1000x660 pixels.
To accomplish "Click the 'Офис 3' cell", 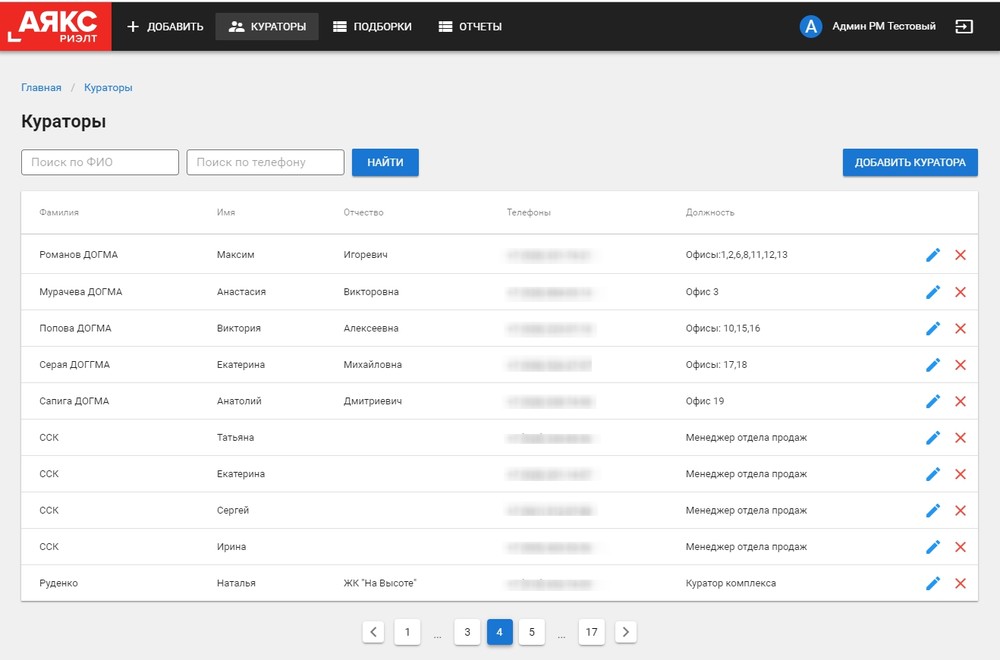I will point(702,292).
